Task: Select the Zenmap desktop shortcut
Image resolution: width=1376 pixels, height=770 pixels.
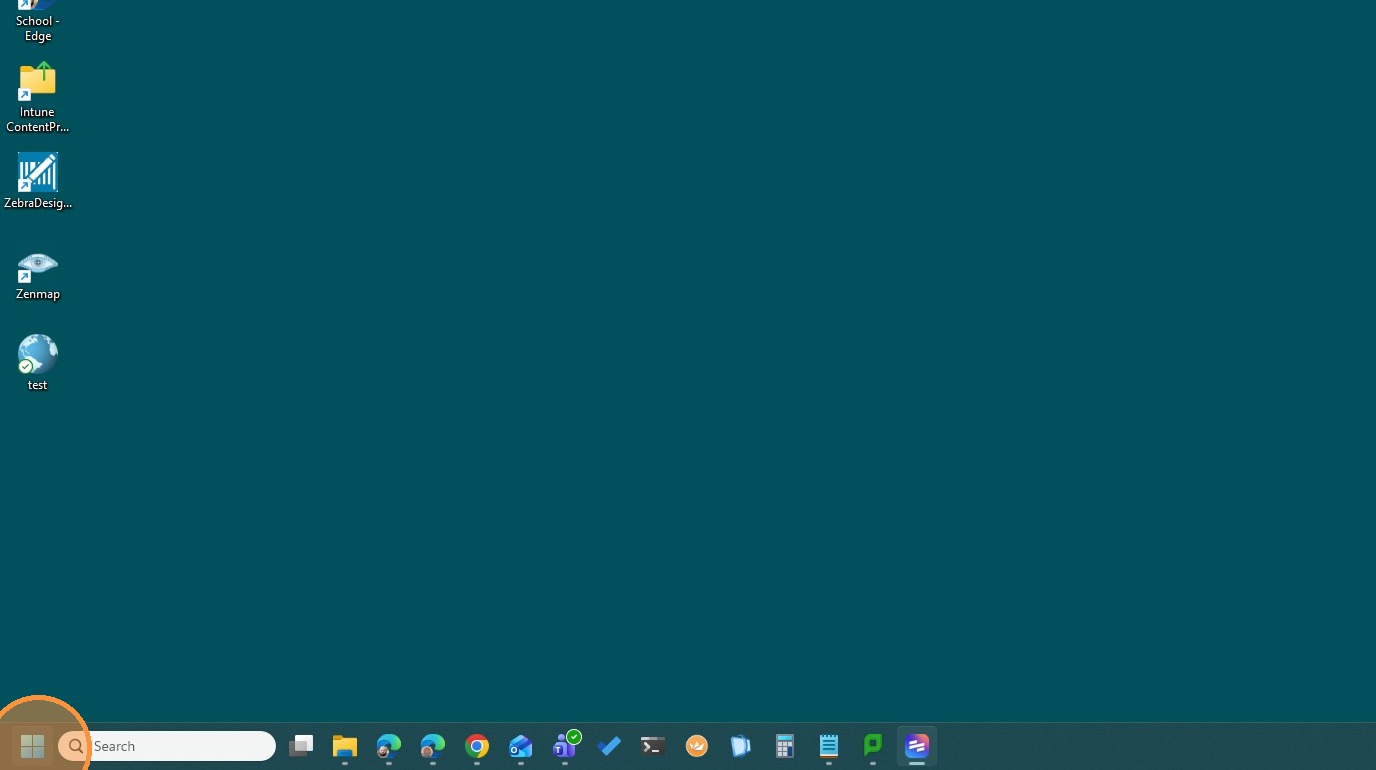Action: coord(37,276)
